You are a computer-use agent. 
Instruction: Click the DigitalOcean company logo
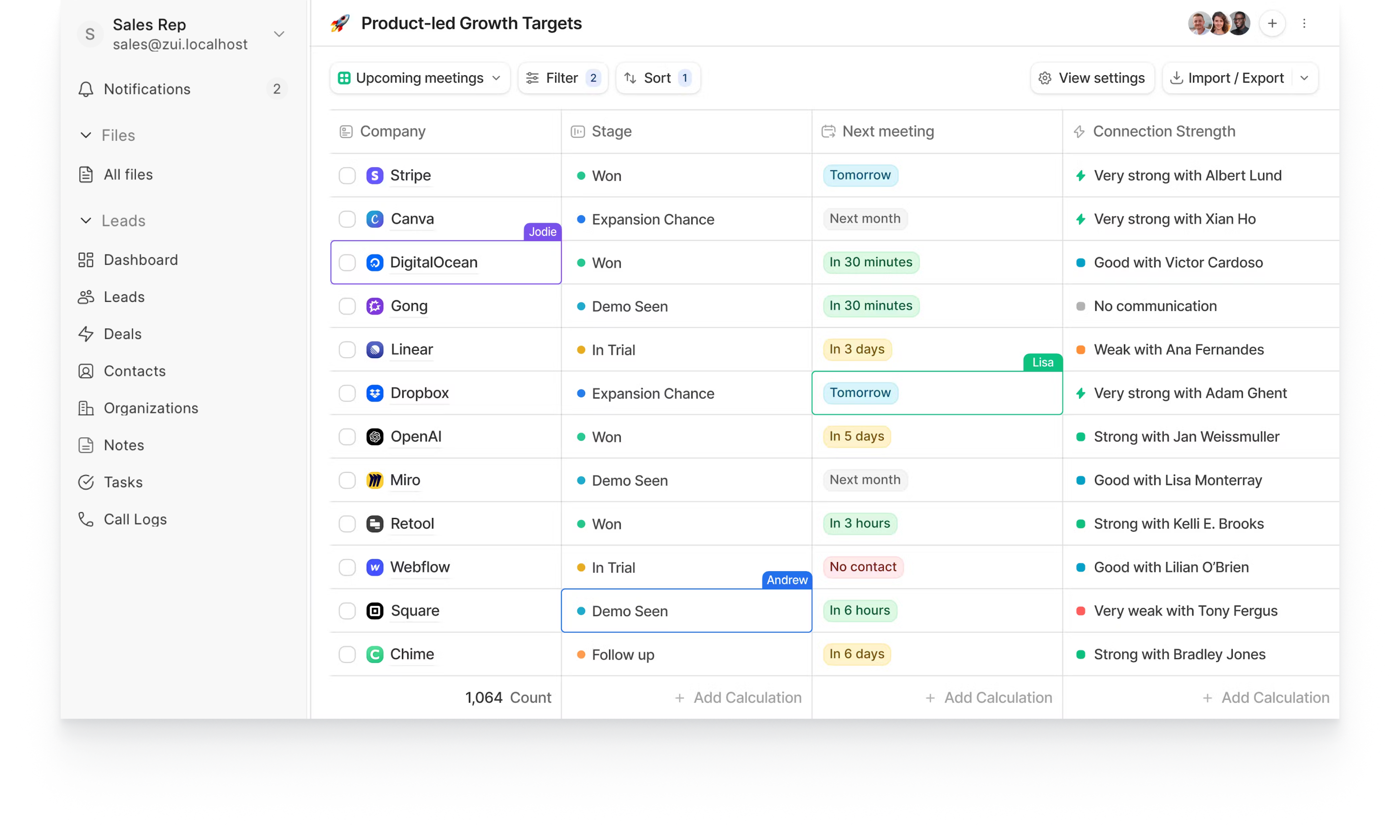click(x=375, y=262)
